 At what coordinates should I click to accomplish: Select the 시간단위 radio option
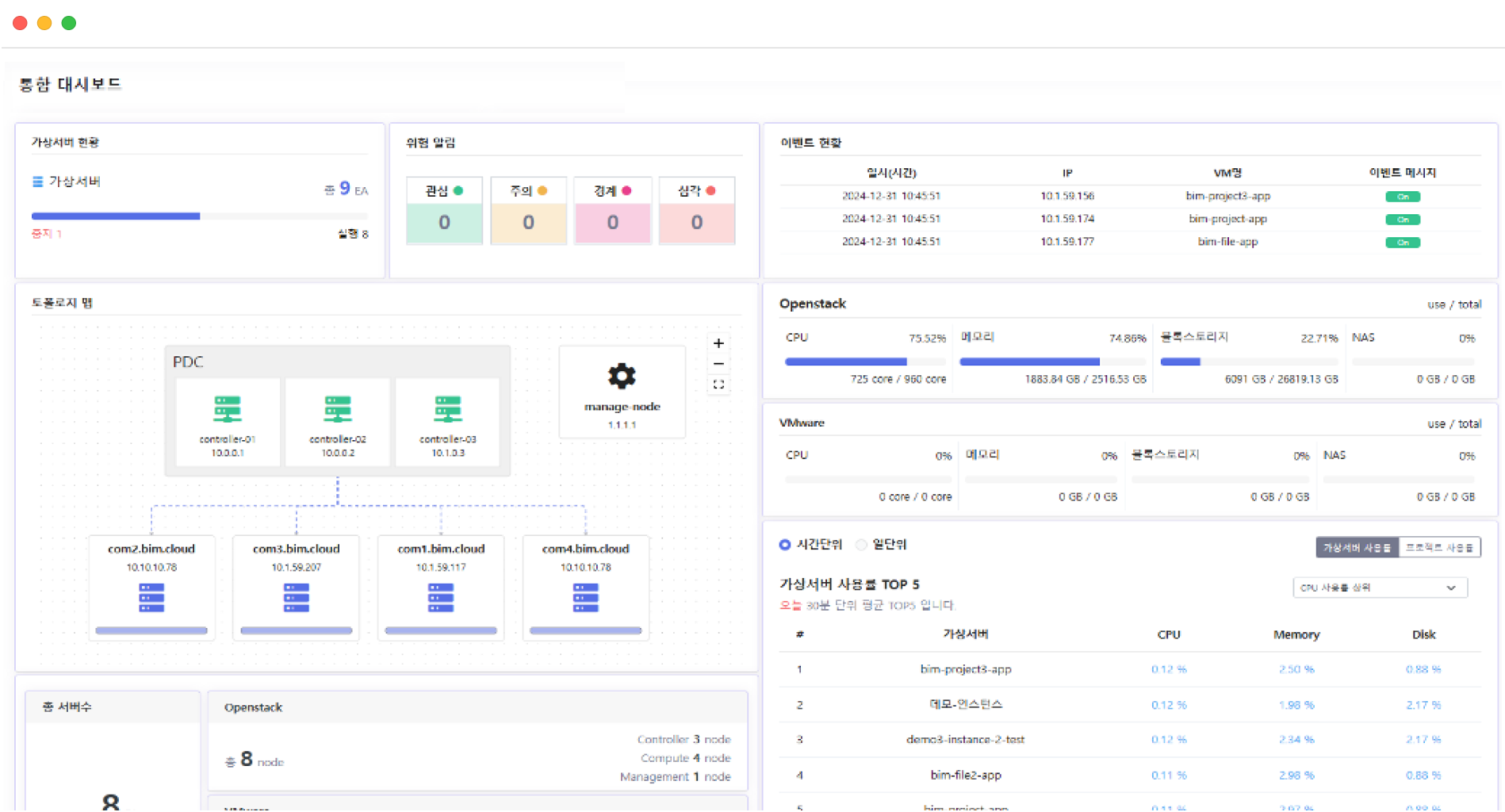point(785,545)
